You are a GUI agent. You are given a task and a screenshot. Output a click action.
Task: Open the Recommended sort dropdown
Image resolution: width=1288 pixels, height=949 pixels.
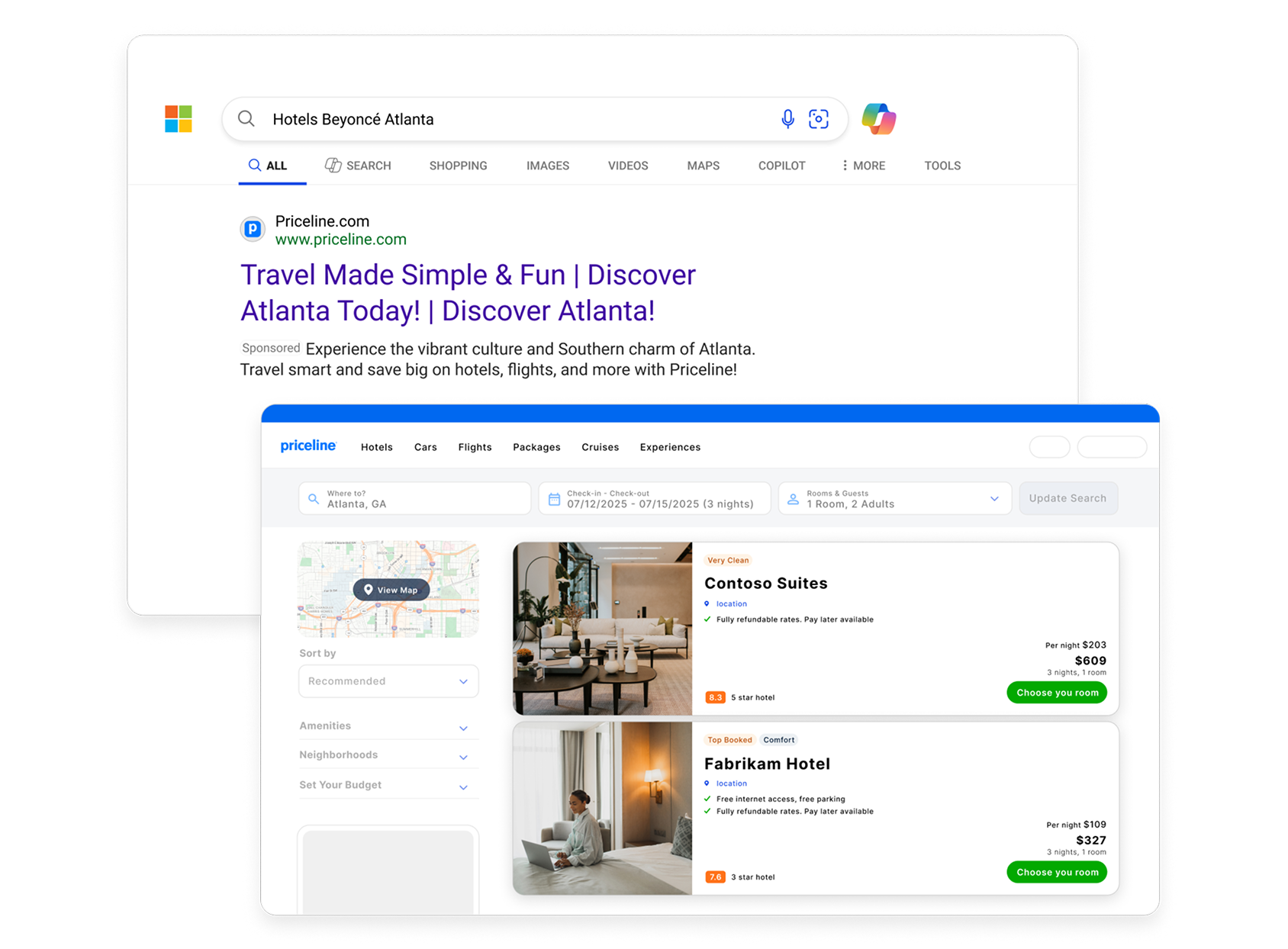coord(388,681)
